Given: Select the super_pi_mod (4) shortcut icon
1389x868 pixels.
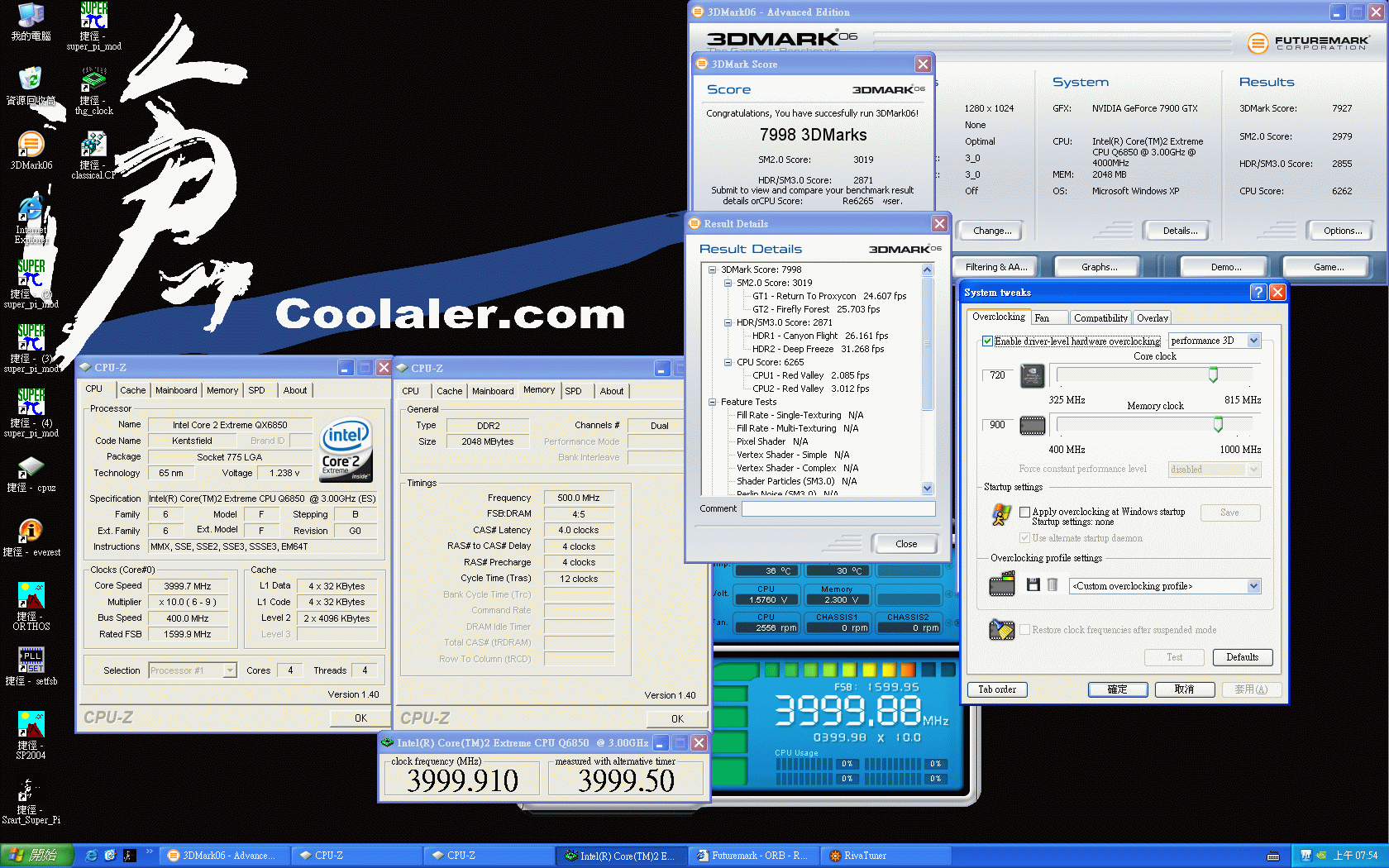Looking at the screenshot, I should coord(31,413).
